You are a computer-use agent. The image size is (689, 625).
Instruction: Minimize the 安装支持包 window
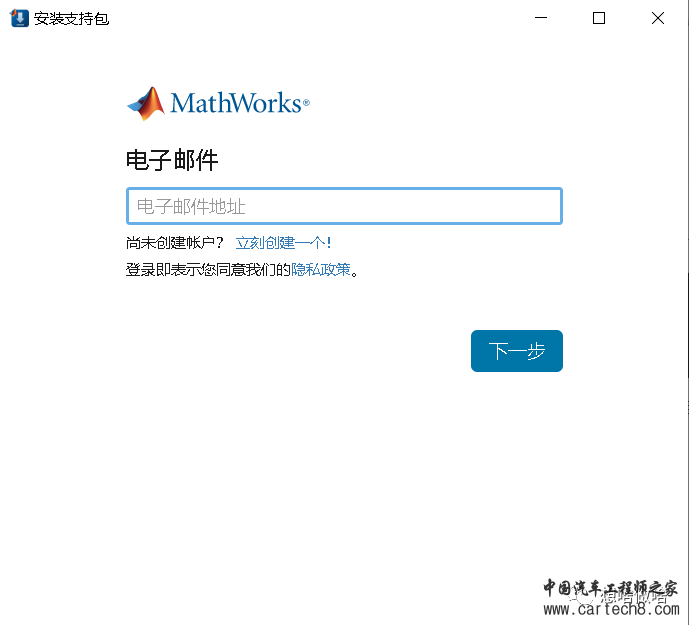click(x=540, y=18)
